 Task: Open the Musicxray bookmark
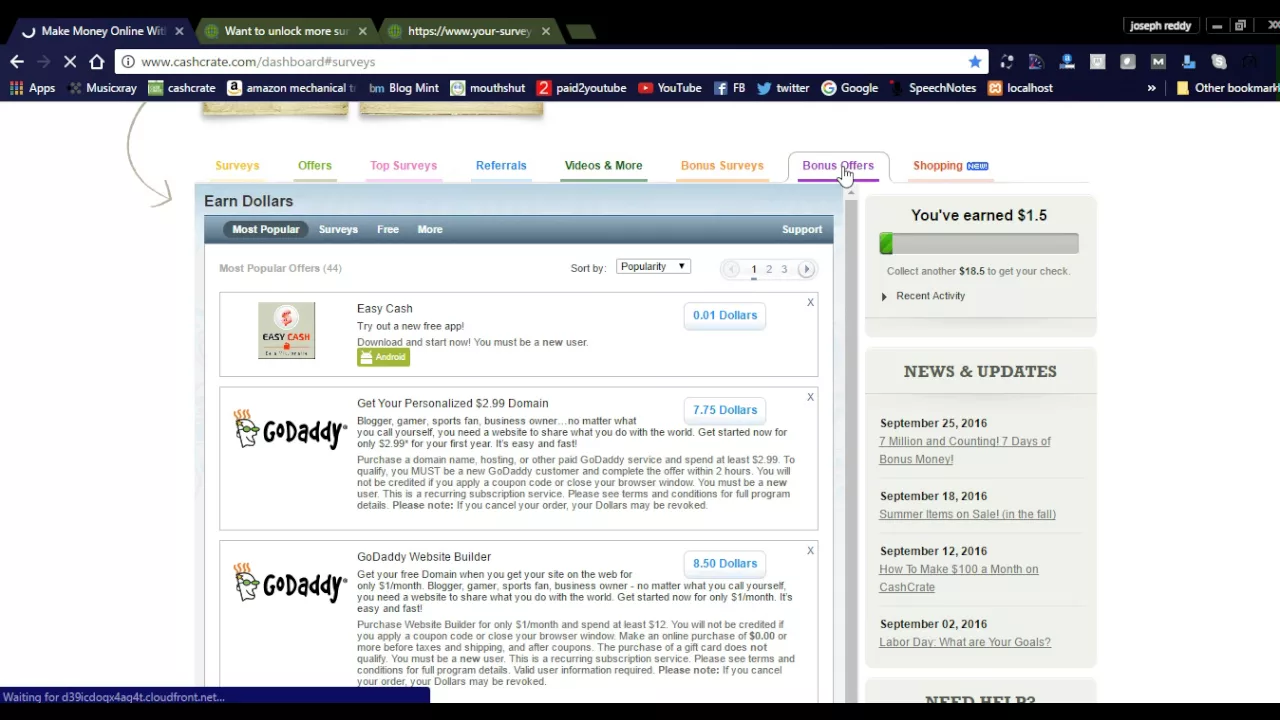click(x=102, y=88)
